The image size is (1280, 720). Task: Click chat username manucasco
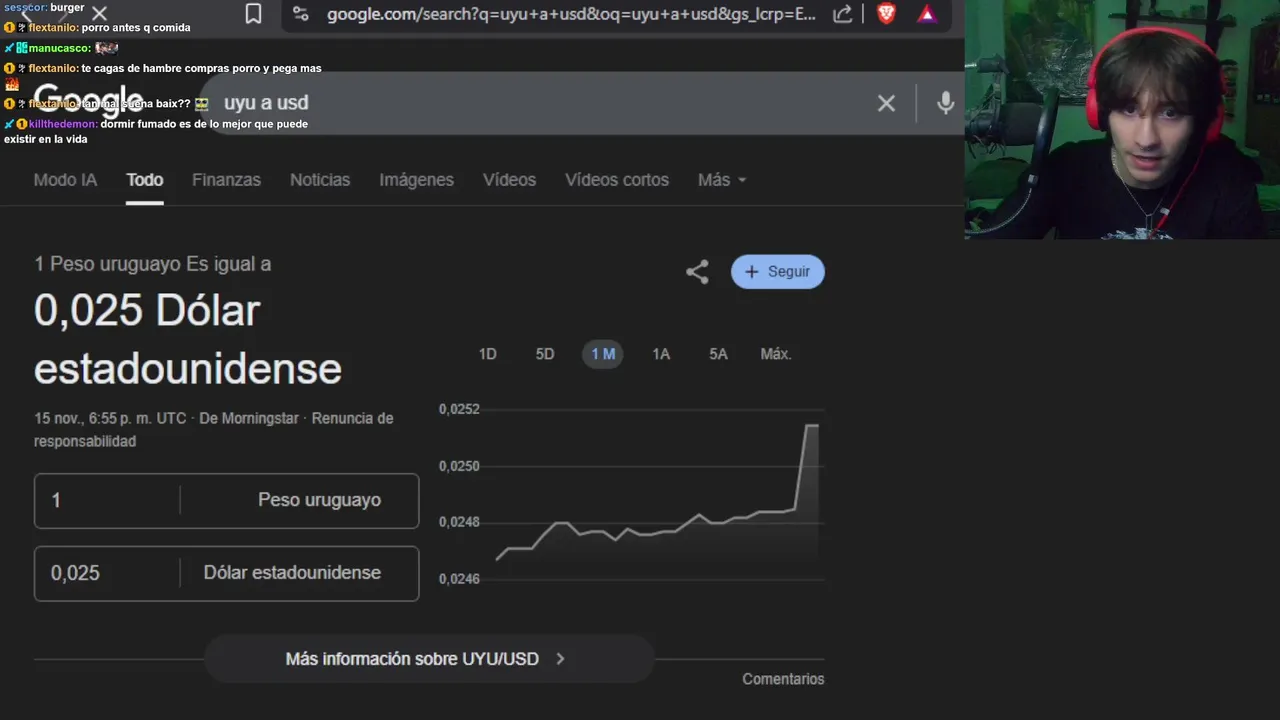click(x=59, y=48)
